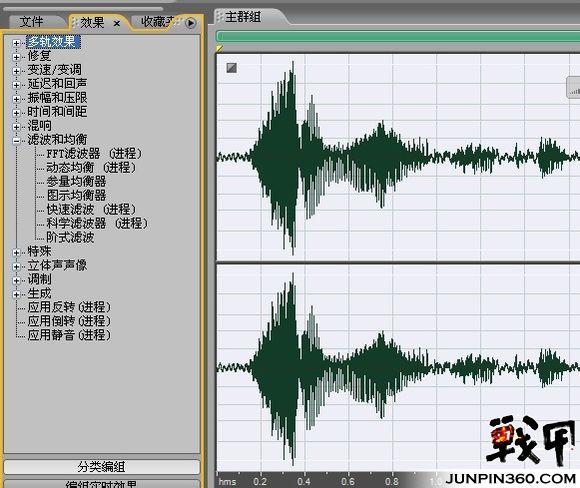The image size is (580, 488).
Task: Expand the 变速/变调 category
Action: coord(16,71)
